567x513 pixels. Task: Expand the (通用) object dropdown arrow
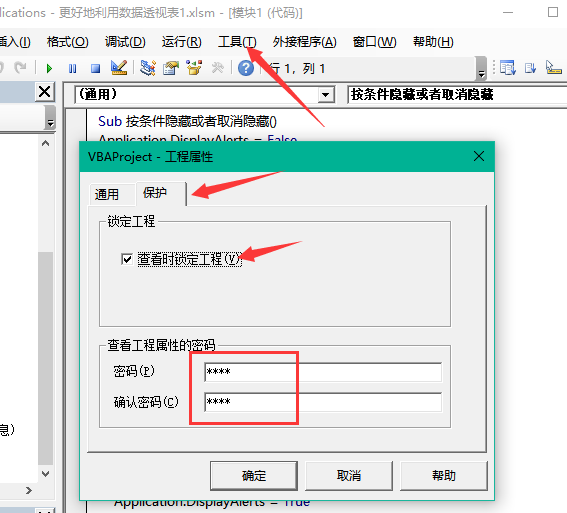(326, 95)
